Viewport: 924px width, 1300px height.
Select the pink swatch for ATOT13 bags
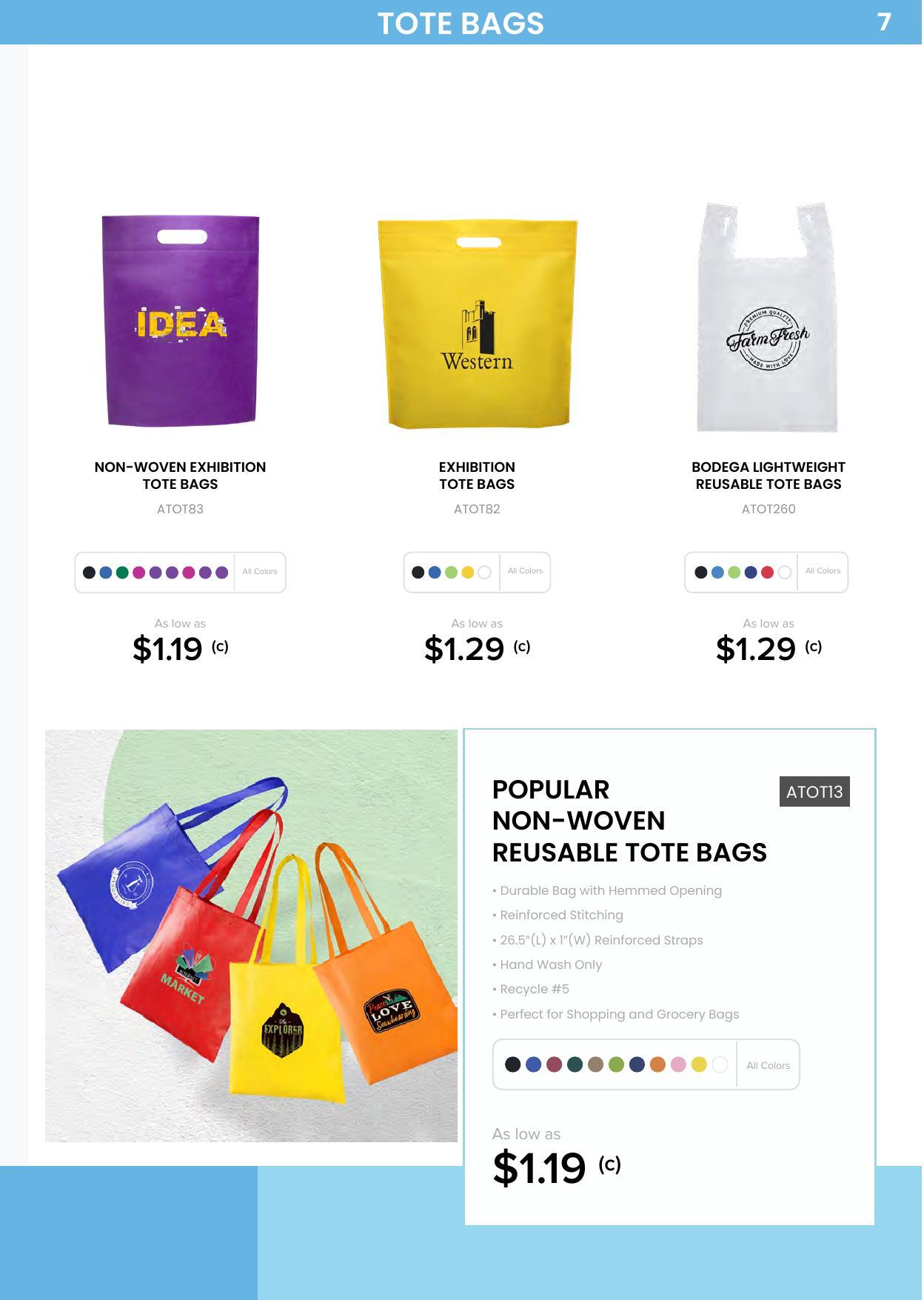point(678,1064)
